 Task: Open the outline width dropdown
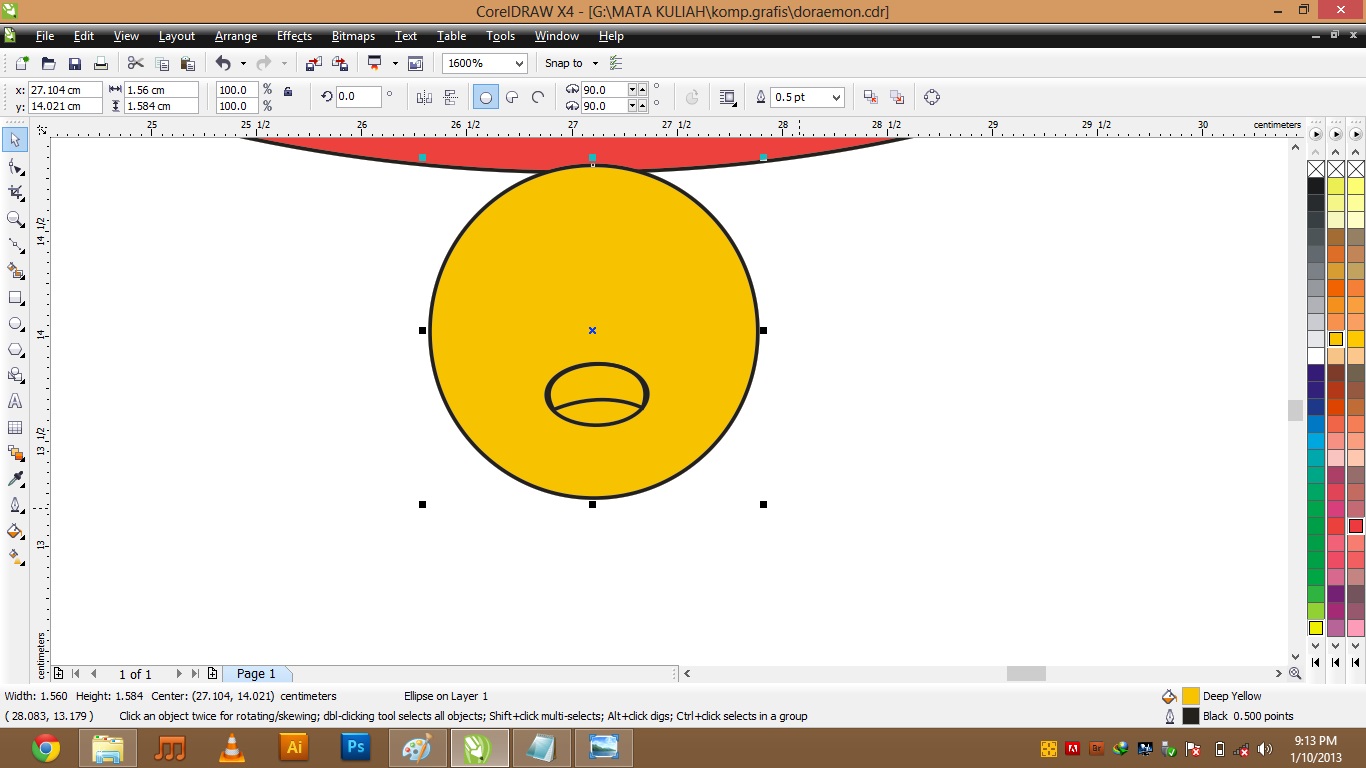click(837, 97)
